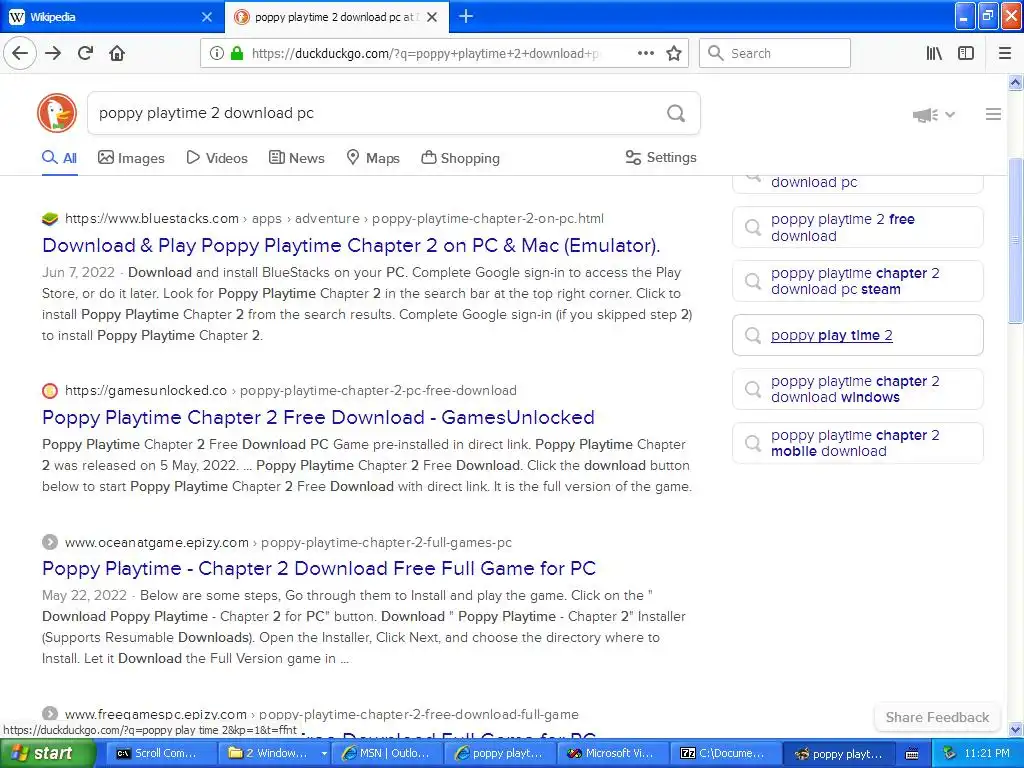Click the page scrollbar down arrow
Screen dimensions: 1024x768
click(x=1016, y=729)
